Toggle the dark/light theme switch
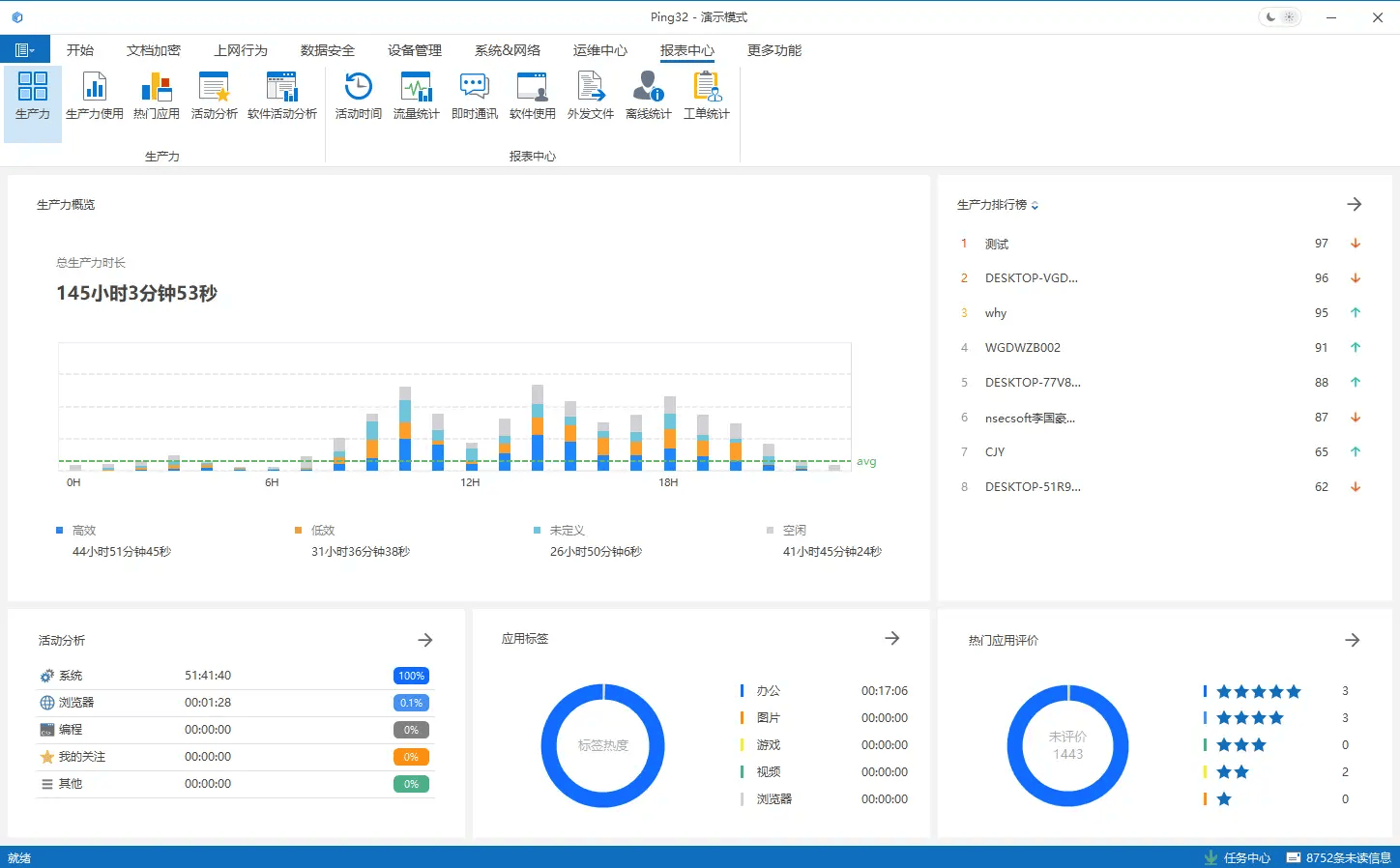The image size is (1400, 868). (1280, 17)
